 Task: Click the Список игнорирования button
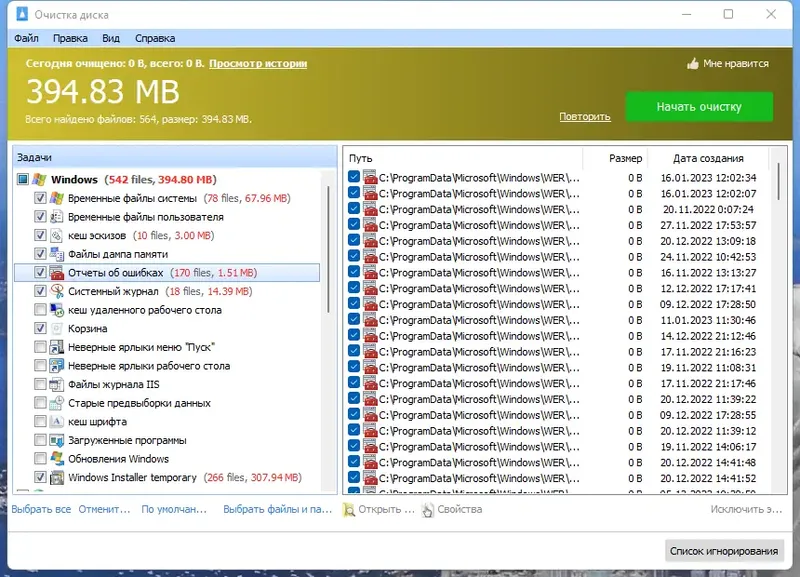coord(724,551)
